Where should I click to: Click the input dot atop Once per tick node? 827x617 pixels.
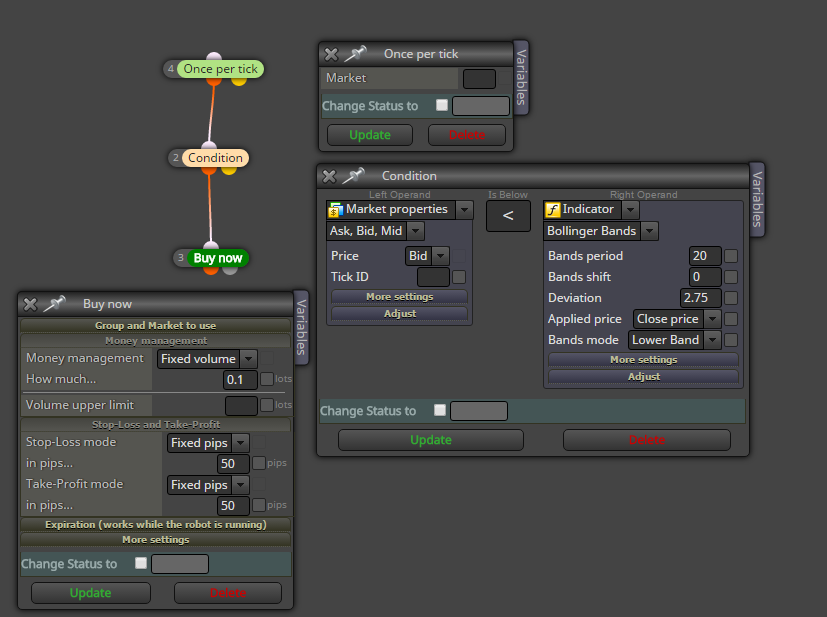[214, 57]
